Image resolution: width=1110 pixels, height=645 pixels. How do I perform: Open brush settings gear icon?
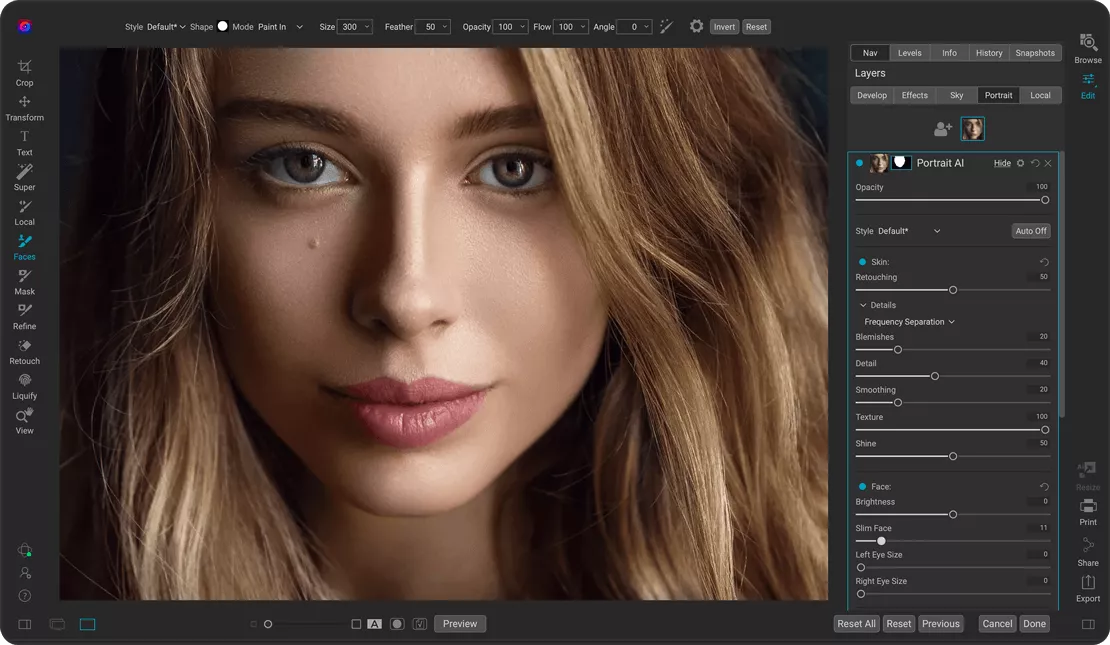[696, 27]
